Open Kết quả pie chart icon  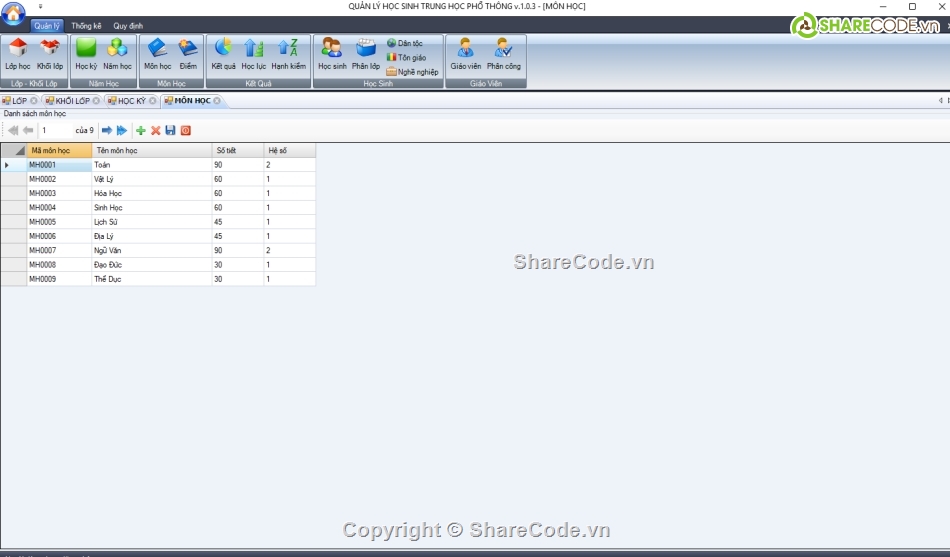223,53
